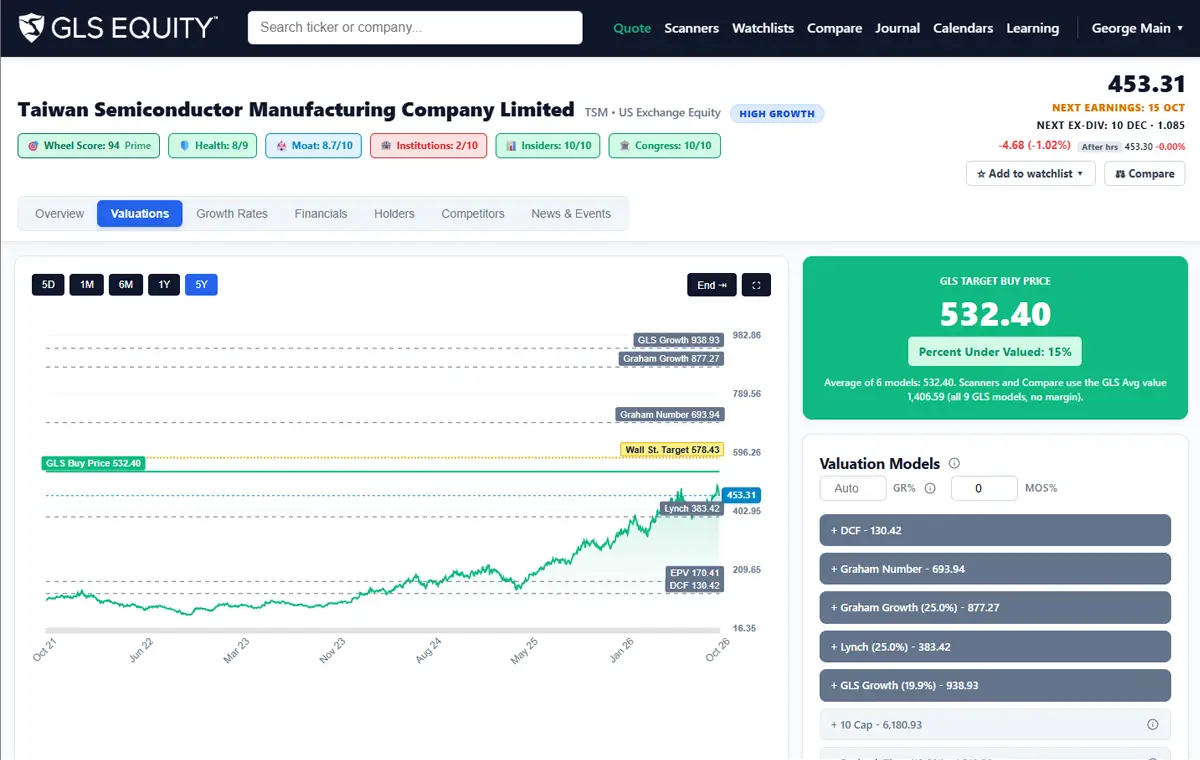This screenshot has height=760, width=1200.
Task: Expand the Graham Number - 693.94 model
Action: (x=995, y=569)
